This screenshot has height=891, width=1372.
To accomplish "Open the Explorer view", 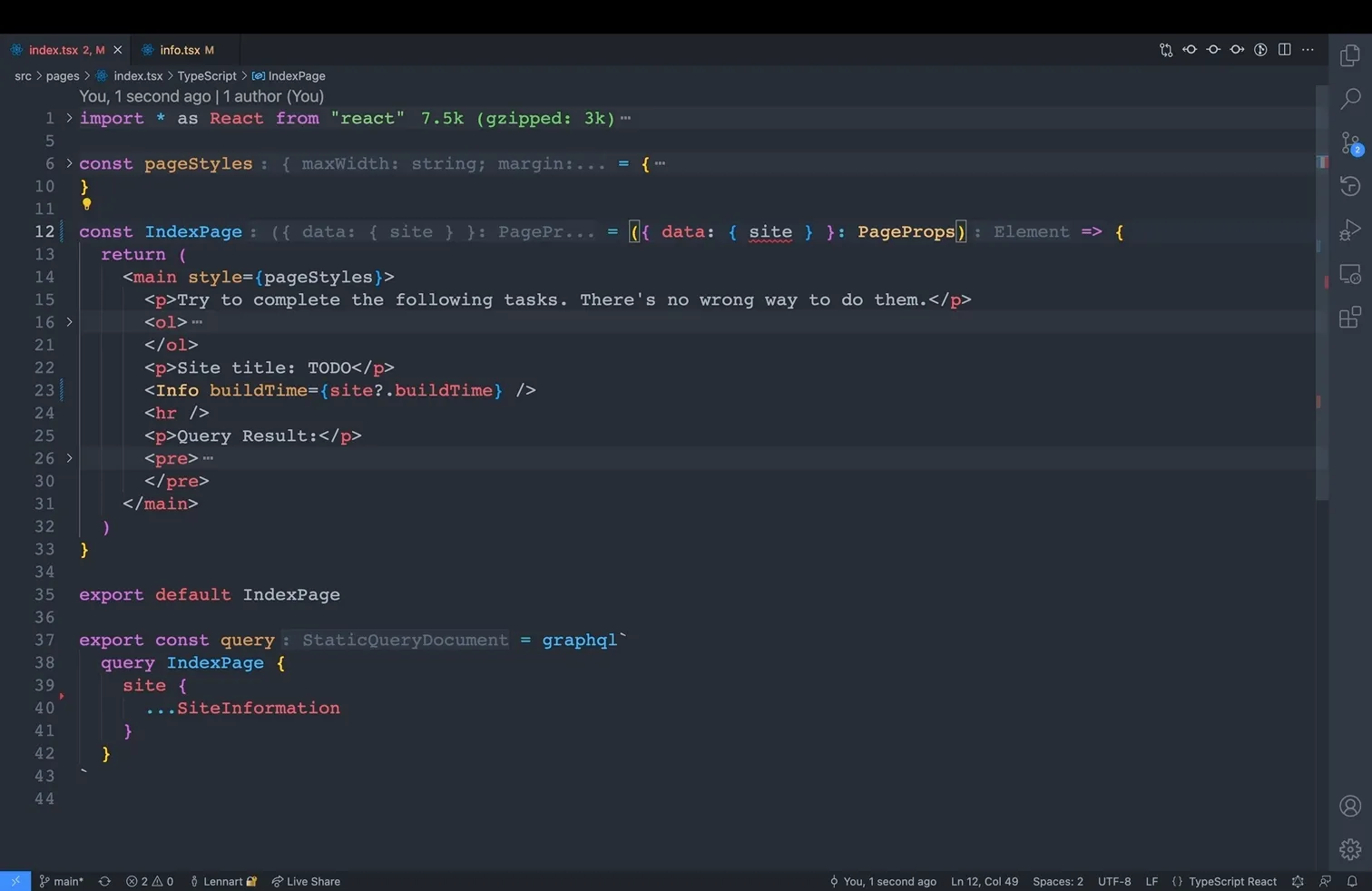I will pyautogui.click(x=1351, y=55).
